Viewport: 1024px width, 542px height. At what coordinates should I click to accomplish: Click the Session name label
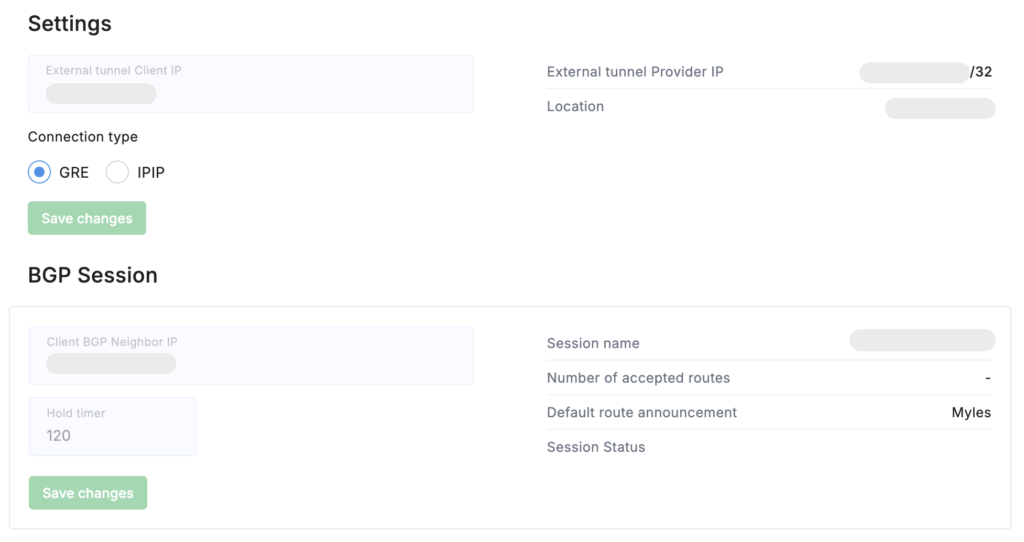[593, 343]
